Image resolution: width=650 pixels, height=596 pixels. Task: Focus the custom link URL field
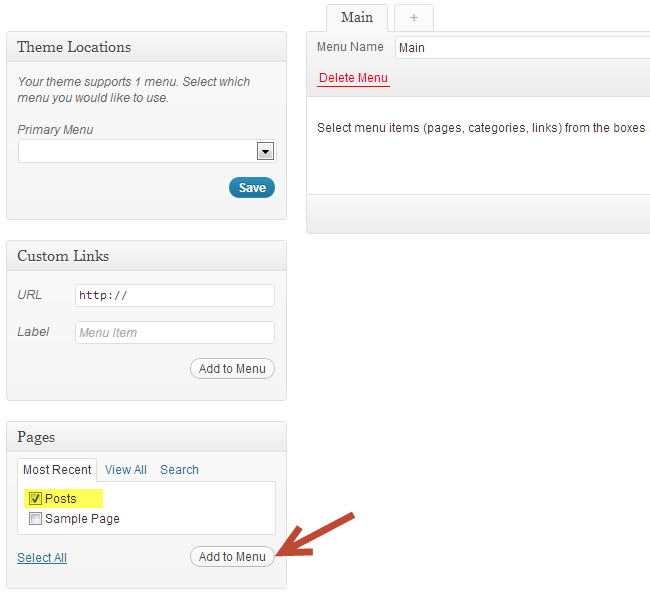(175, 295)
